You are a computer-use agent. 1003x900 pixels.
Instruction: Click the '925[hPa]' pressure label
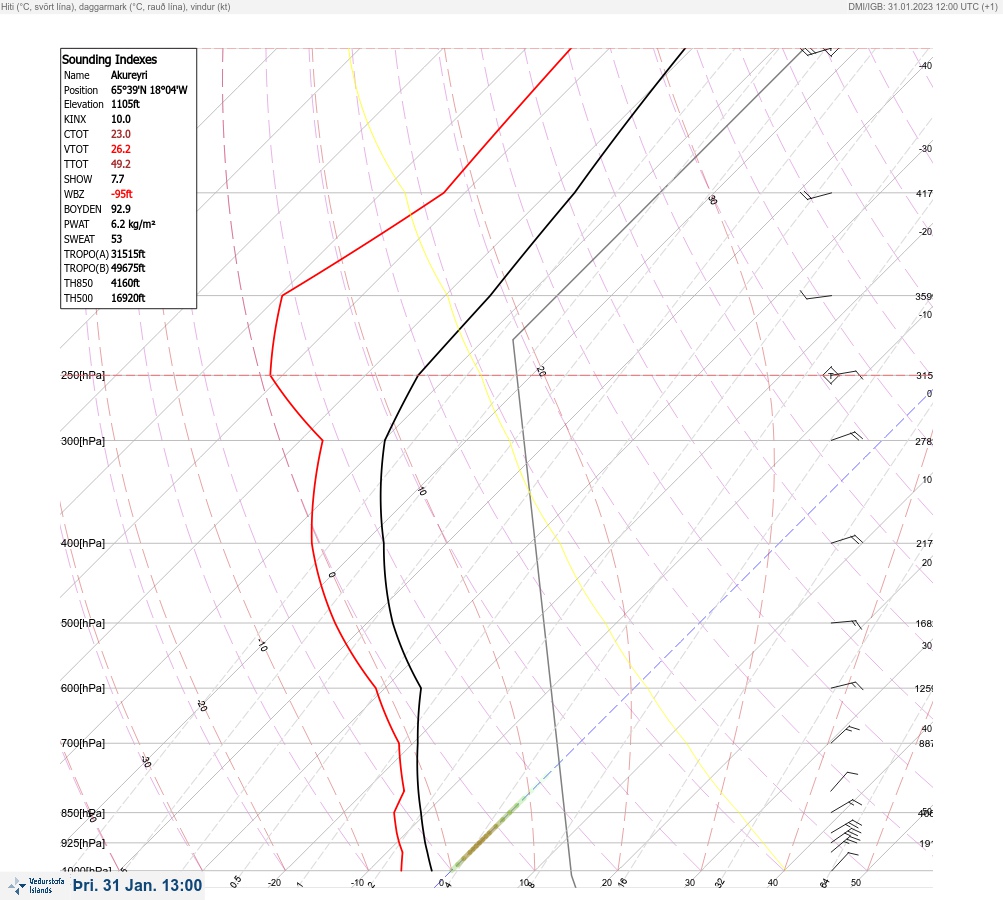[83, 844]
